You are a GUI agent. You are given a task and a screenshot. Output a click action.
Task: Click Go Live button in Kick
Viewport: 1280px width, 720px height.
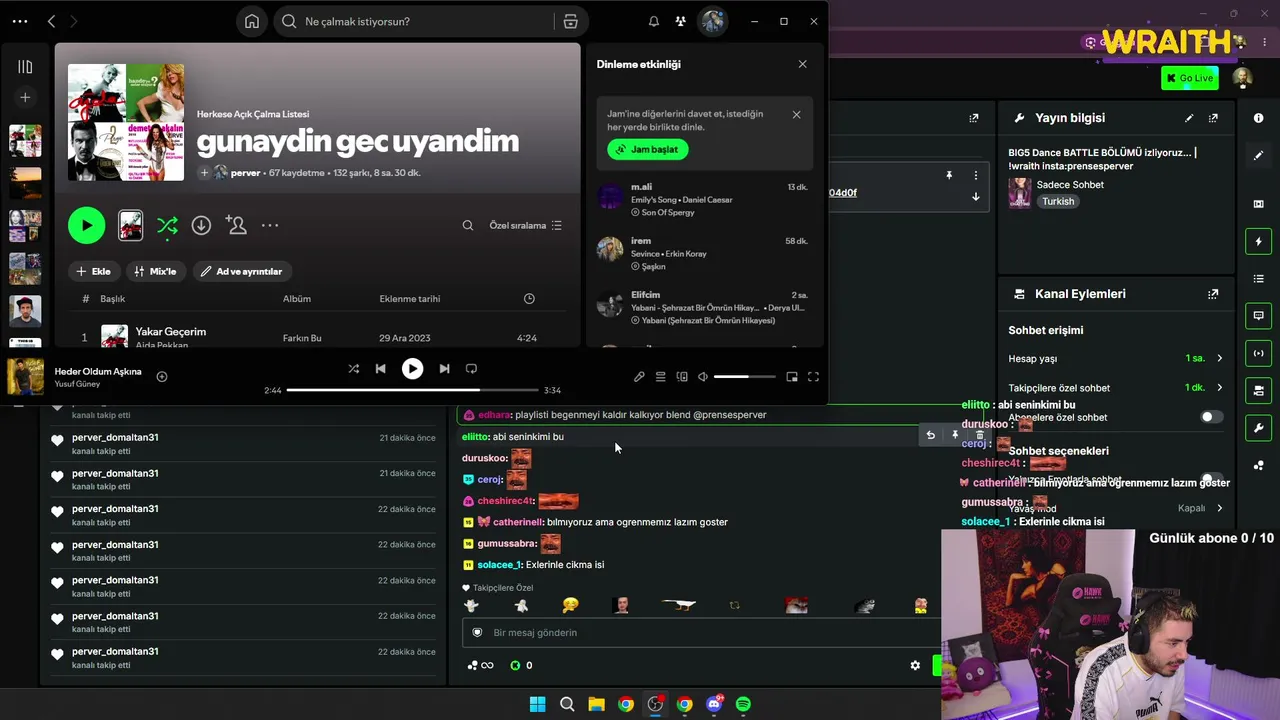coord(1189,78)
